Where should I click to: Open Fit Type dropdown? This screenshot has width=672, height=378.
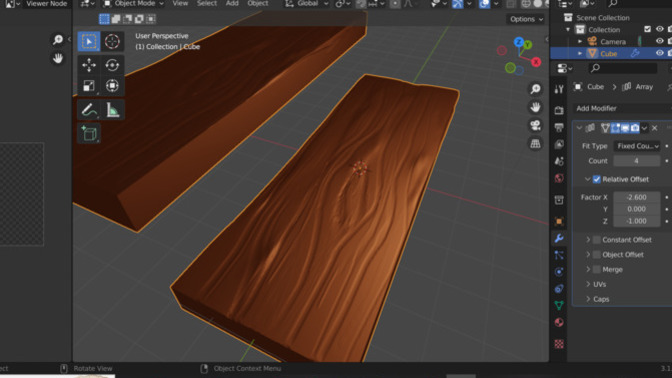[637, 146]
